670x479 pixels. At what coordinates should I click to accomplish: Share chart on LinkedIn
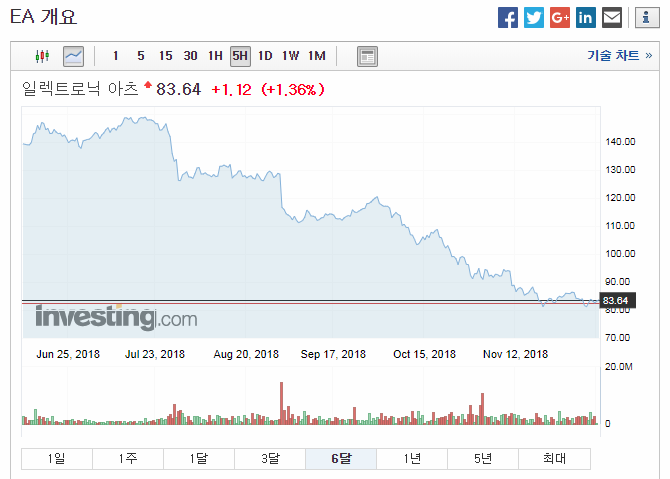[x=586, y=17]
